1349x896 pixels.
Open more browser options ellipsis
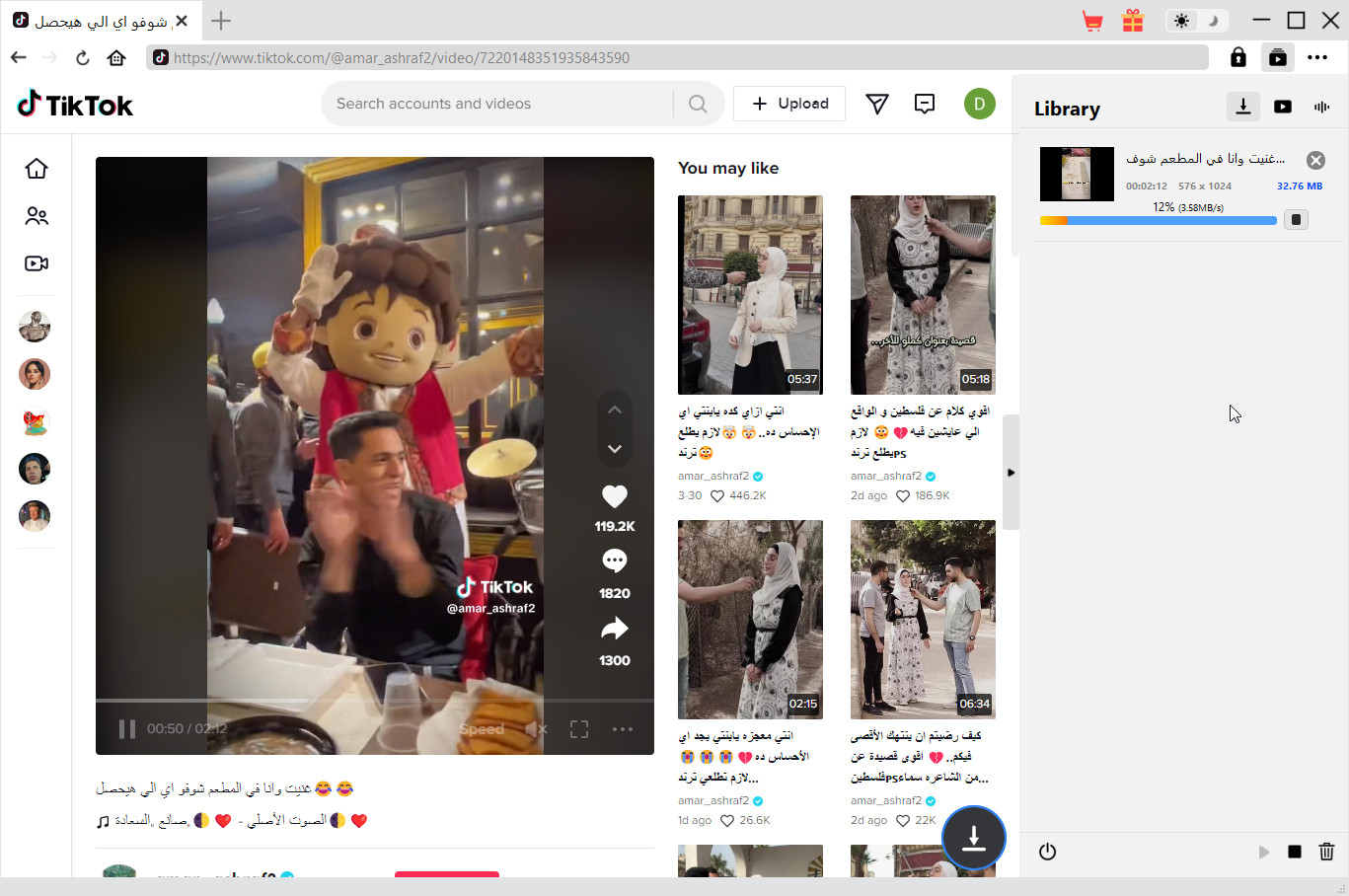pyautogui.click(x=1317, y=57)
